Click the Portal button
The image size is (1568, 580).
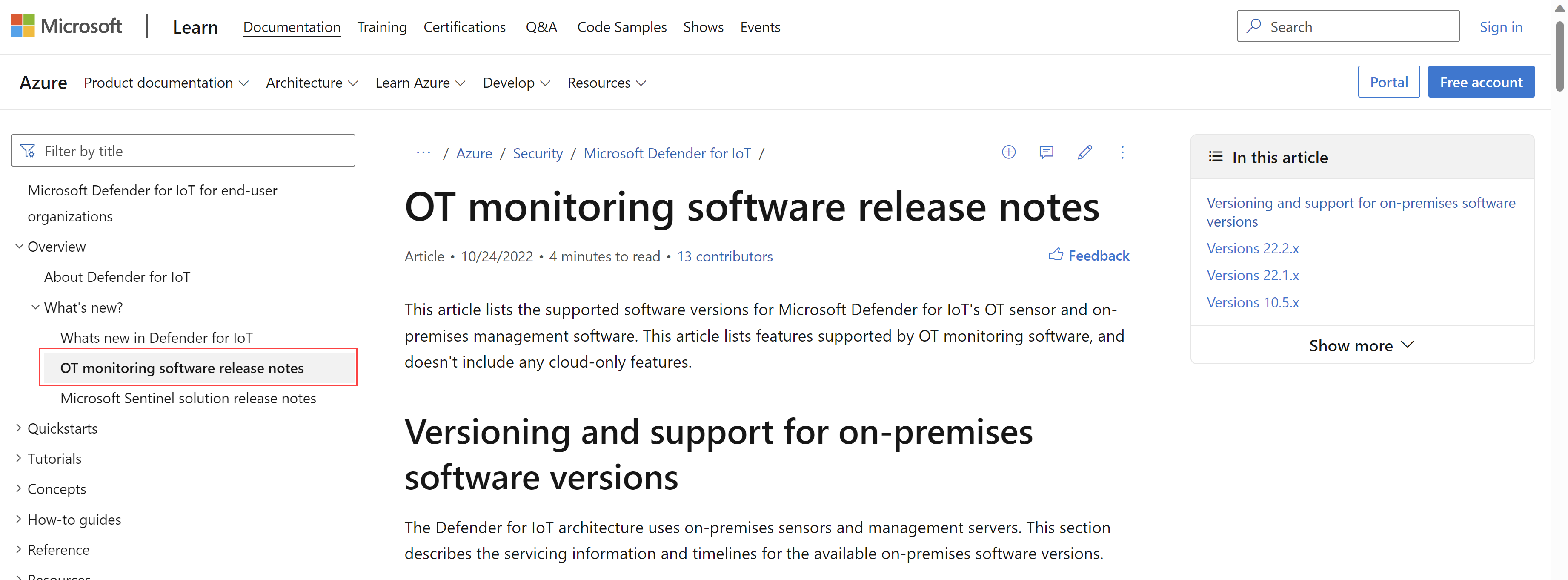[1388, 82]
